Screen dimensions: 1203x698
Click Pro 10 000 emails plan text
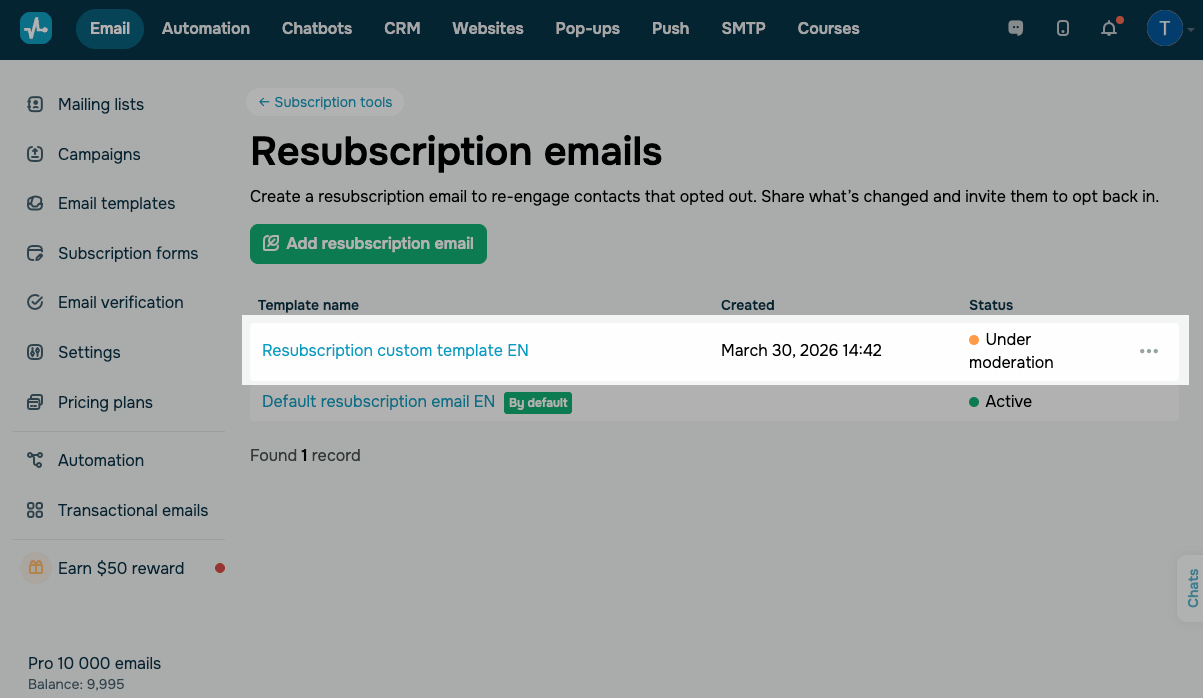coord(94,663)
